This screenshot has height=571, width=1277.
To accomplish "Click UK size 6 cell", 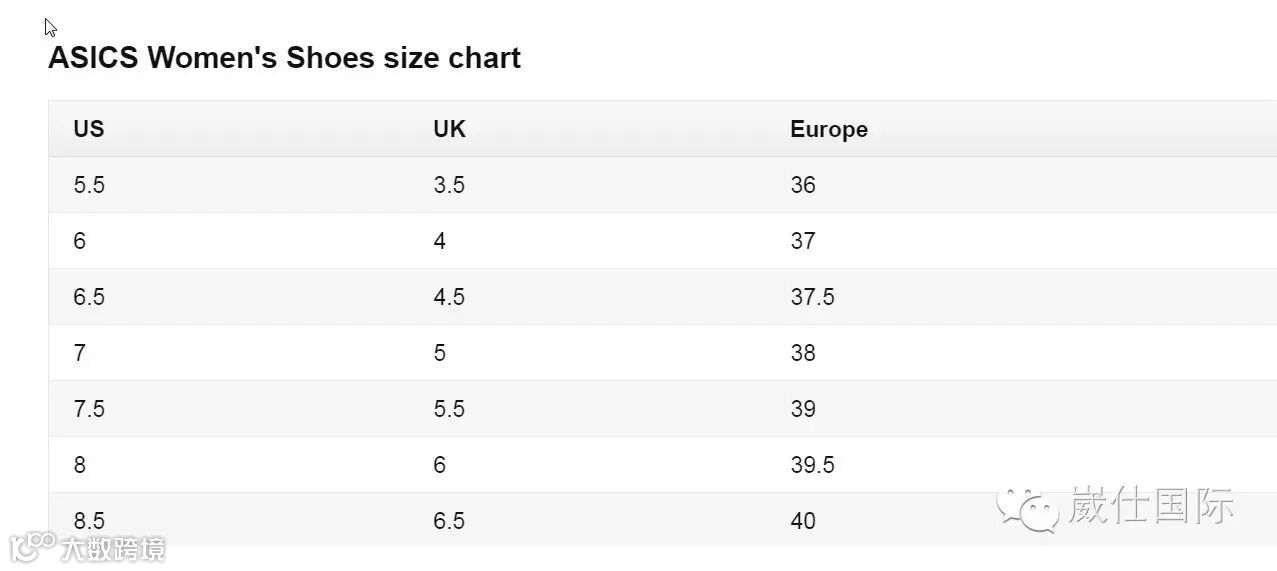I will [x=440, y=465].
